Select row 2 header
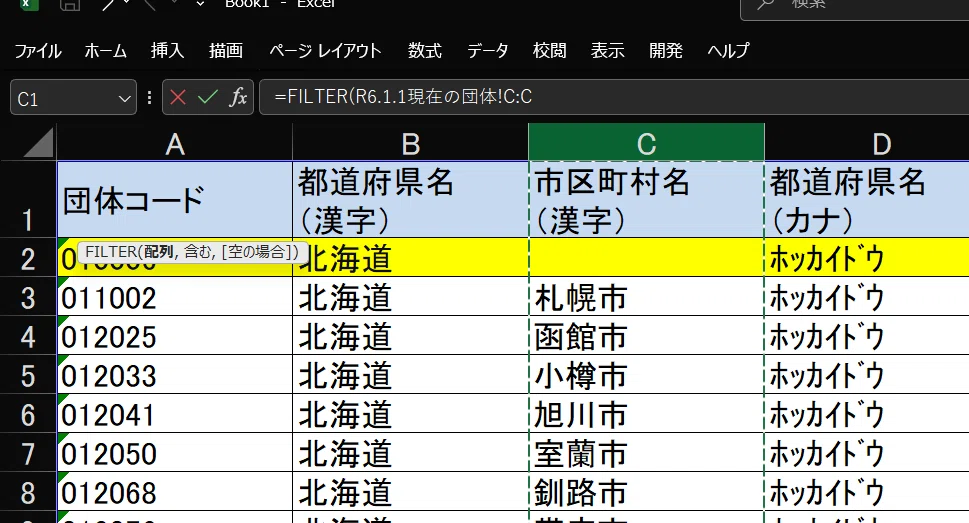The image size is (969, 523). tap(28, 257)
